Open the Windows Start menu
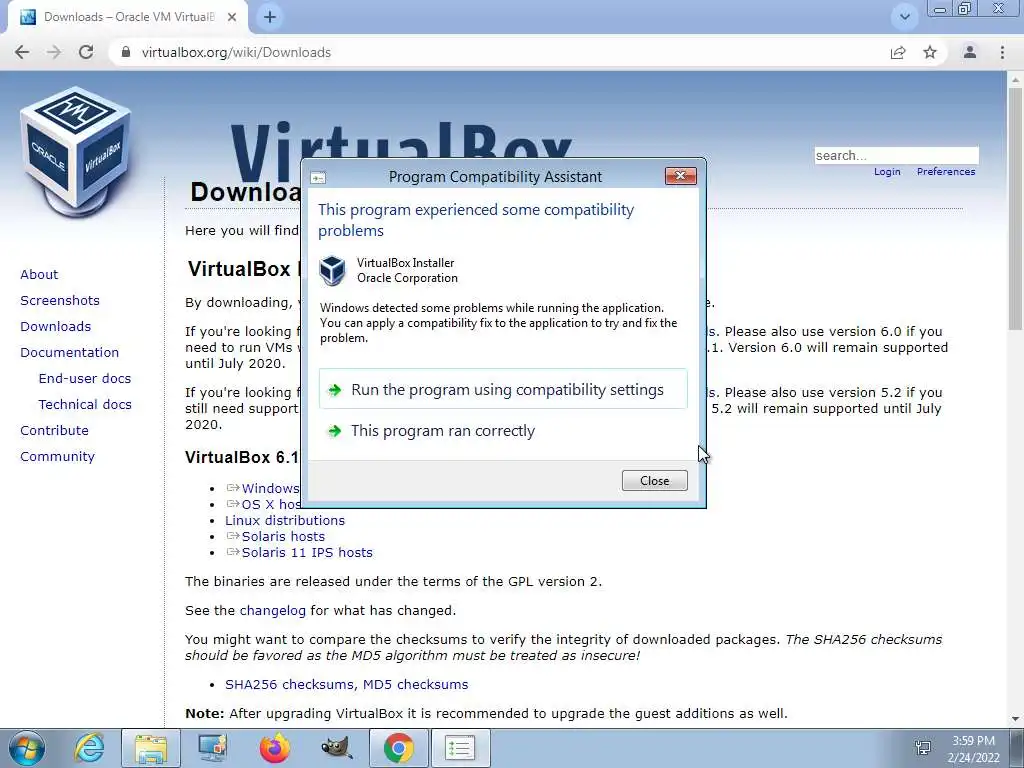Image resolution: width=1024 pixels, height=768 pixels. [x=27, y=748]
